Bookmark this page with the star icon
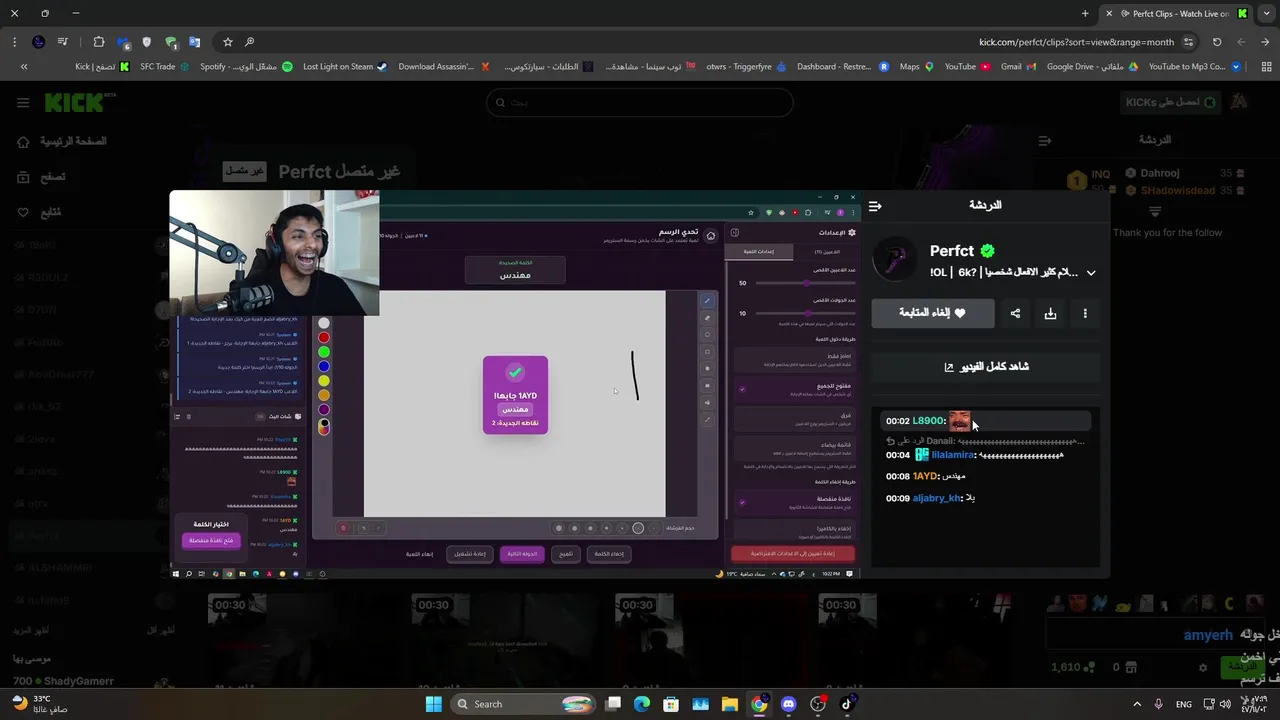Viewport: 1280px width, 720px height. coord(228,42)
